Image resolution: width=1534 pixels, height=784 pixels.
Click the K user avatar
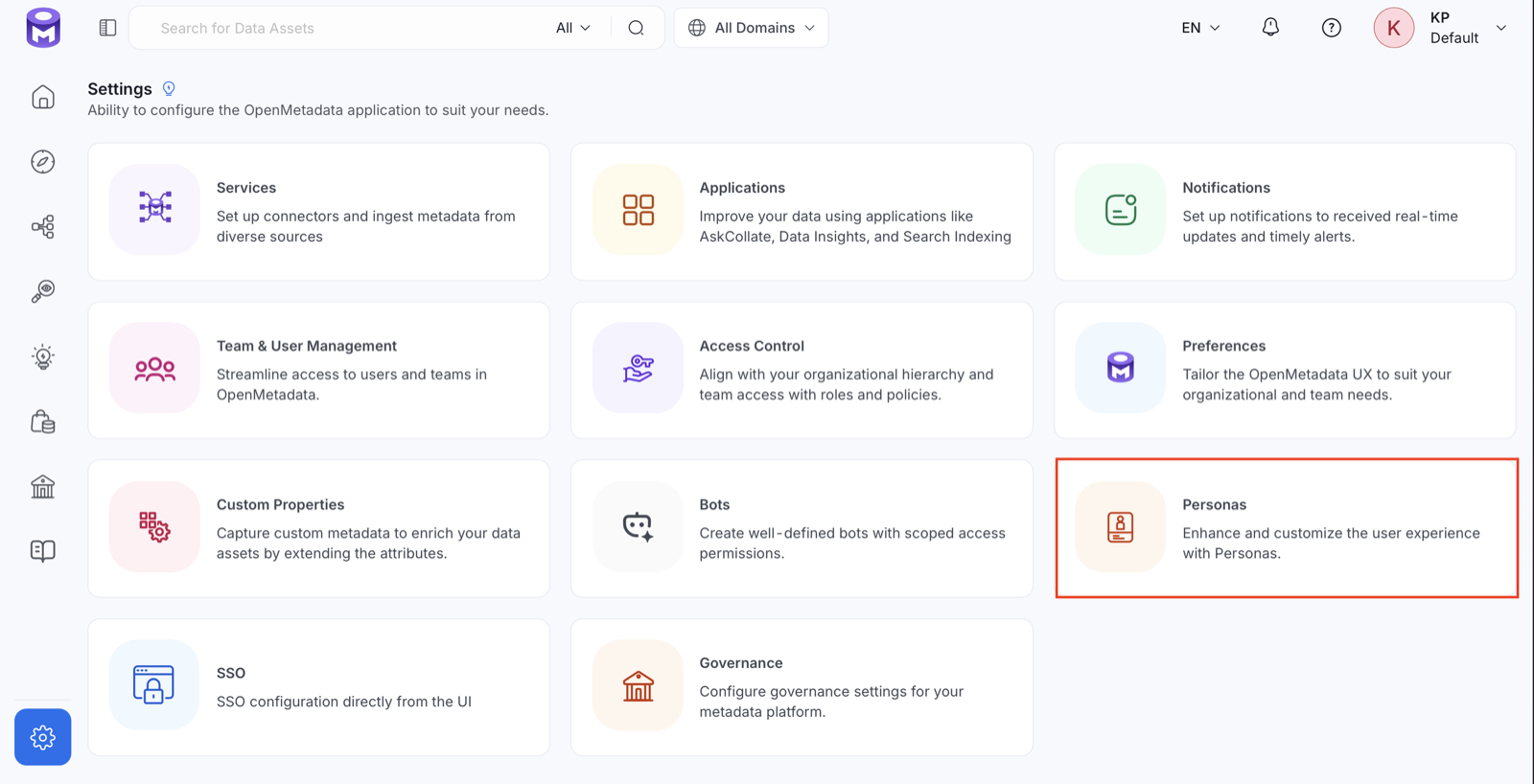1394,28
